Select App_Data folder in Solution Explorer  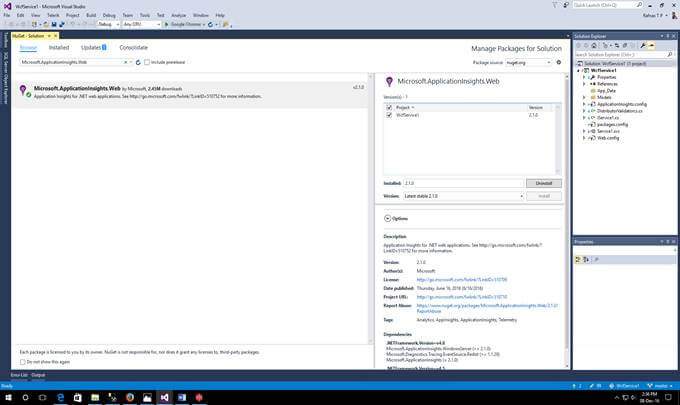coord(606,91)
